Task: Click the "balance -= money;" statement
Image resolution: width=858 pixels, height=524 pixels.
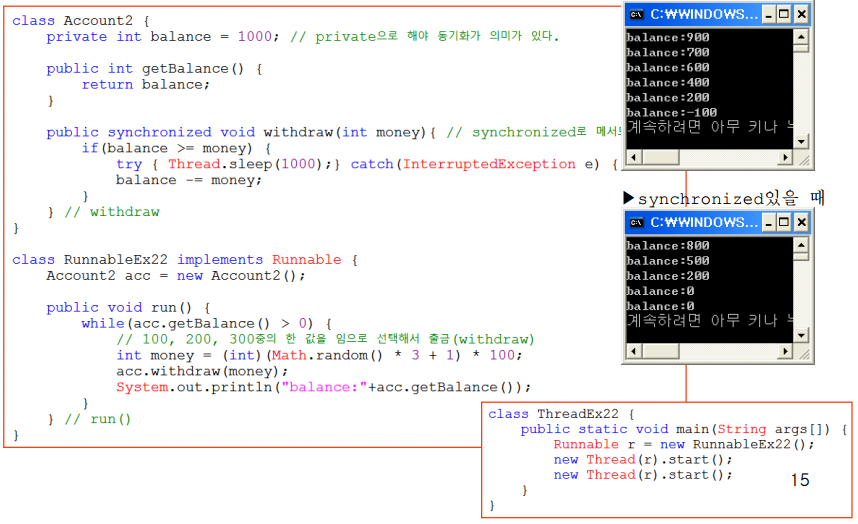Action: [189, 181]
